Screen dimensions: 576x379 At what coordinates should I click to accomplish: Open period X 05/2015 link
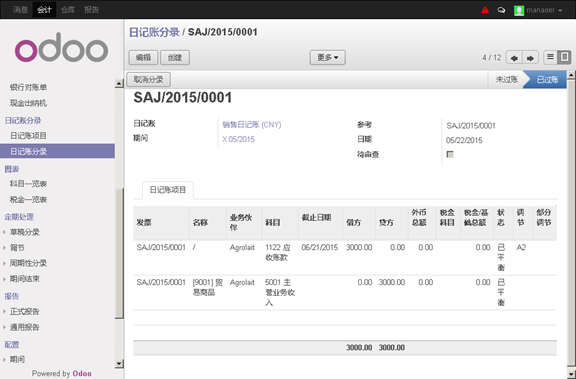238,140
